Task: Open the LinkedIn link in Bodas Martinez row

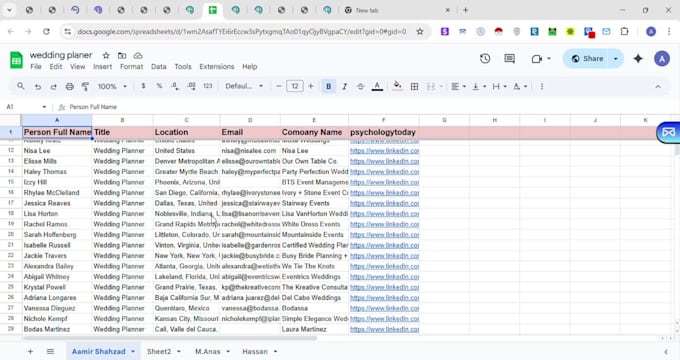Action: click(385, 330)
